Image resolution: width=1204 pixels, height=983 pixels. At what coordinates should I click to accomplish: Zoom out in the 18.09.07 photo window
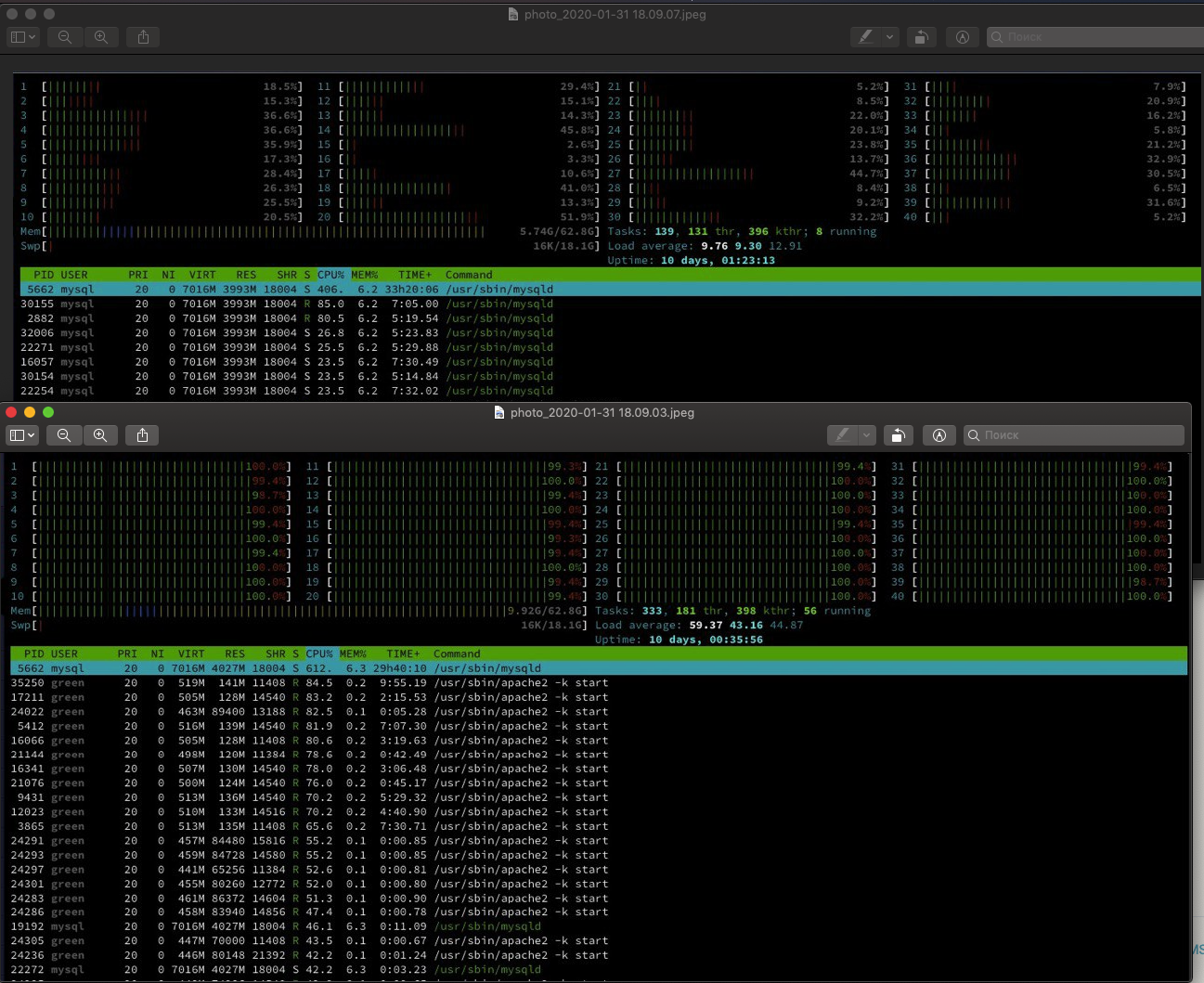click(x=64, y=37)
